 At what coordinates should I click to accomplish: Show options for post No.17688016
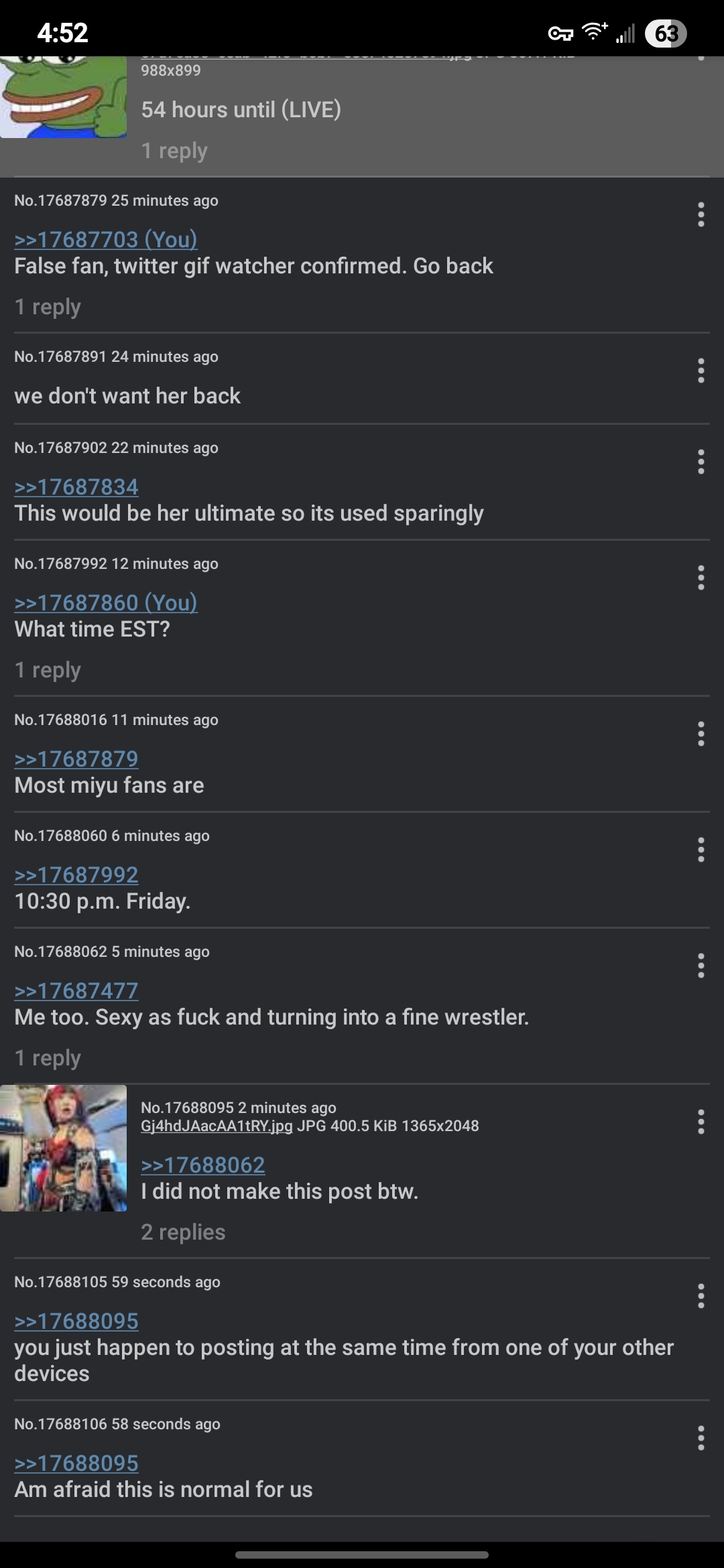pos(701,734)
